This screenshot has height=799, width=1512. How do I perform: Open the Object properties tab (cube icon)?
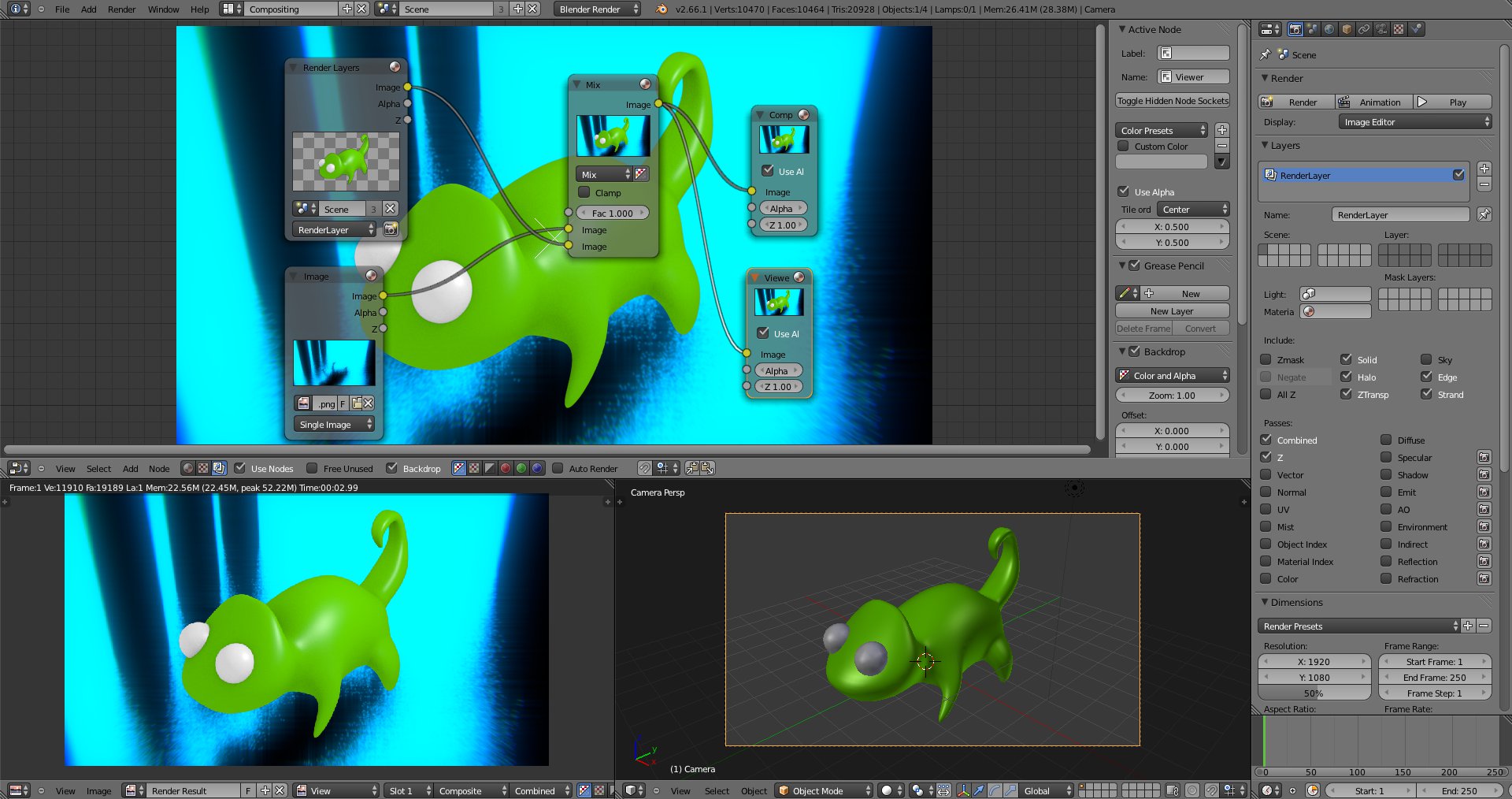(x=1347, y=29)
